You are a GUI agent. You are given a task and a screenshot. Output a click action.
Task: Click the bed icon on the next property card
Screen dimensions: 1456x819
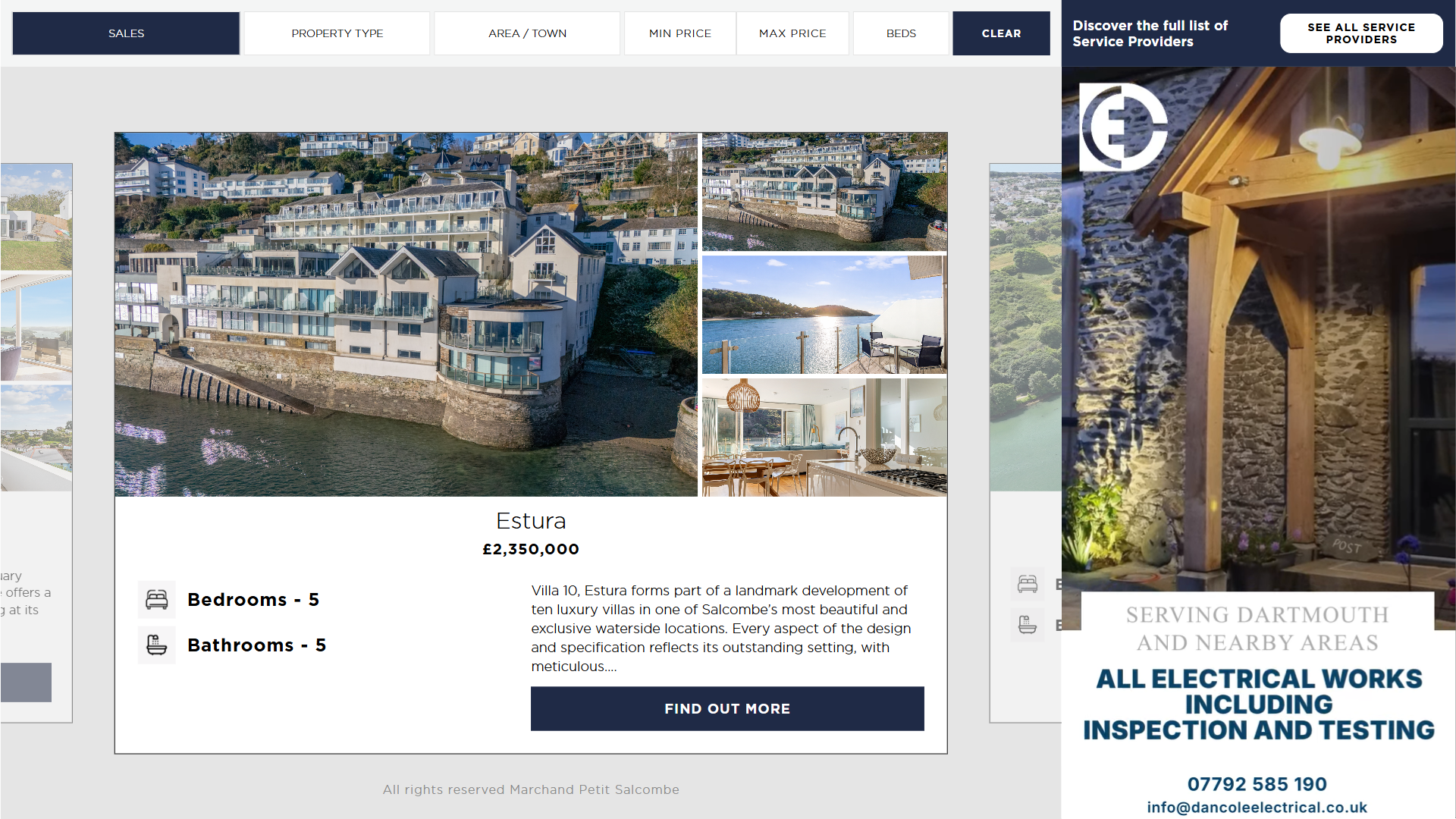tap(1028, 584)
